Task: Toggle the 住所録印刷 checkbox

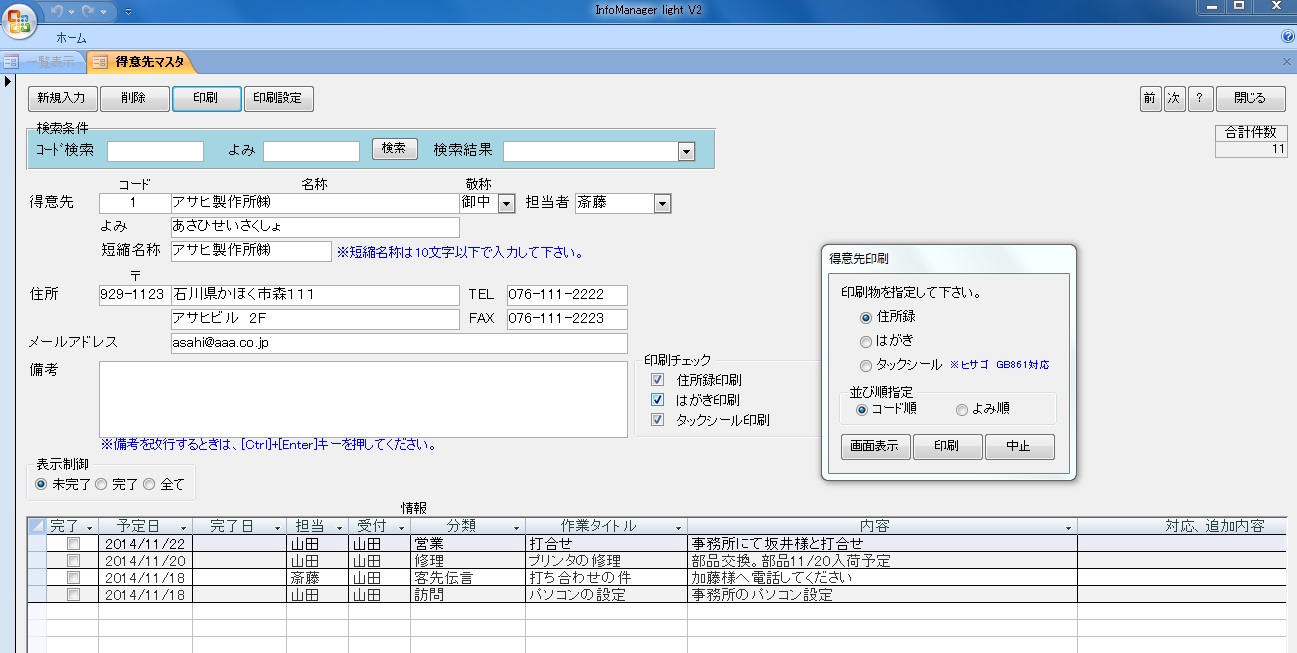Action: (x=657, y=380)
